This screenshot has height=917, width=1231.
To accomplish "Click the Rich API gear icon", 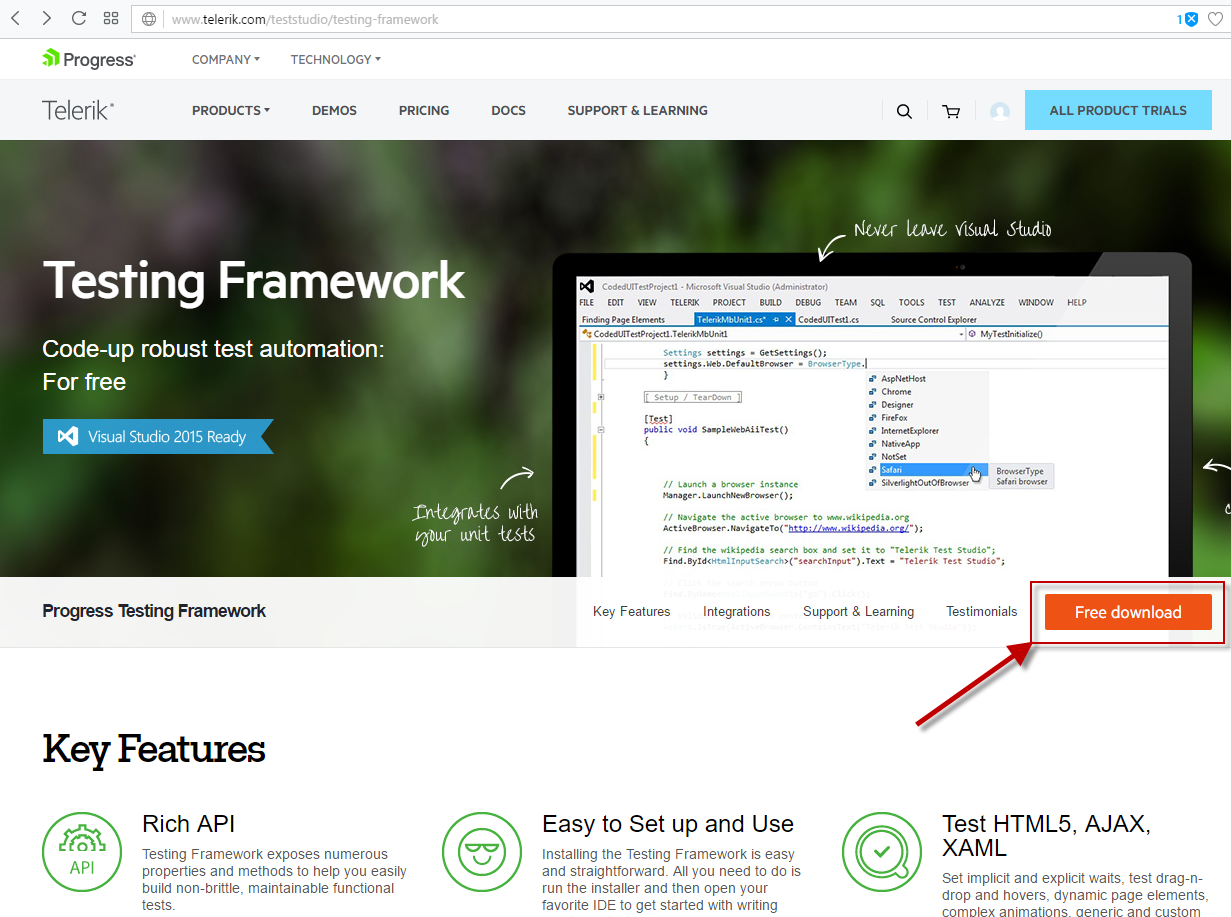I will [82, 851].
